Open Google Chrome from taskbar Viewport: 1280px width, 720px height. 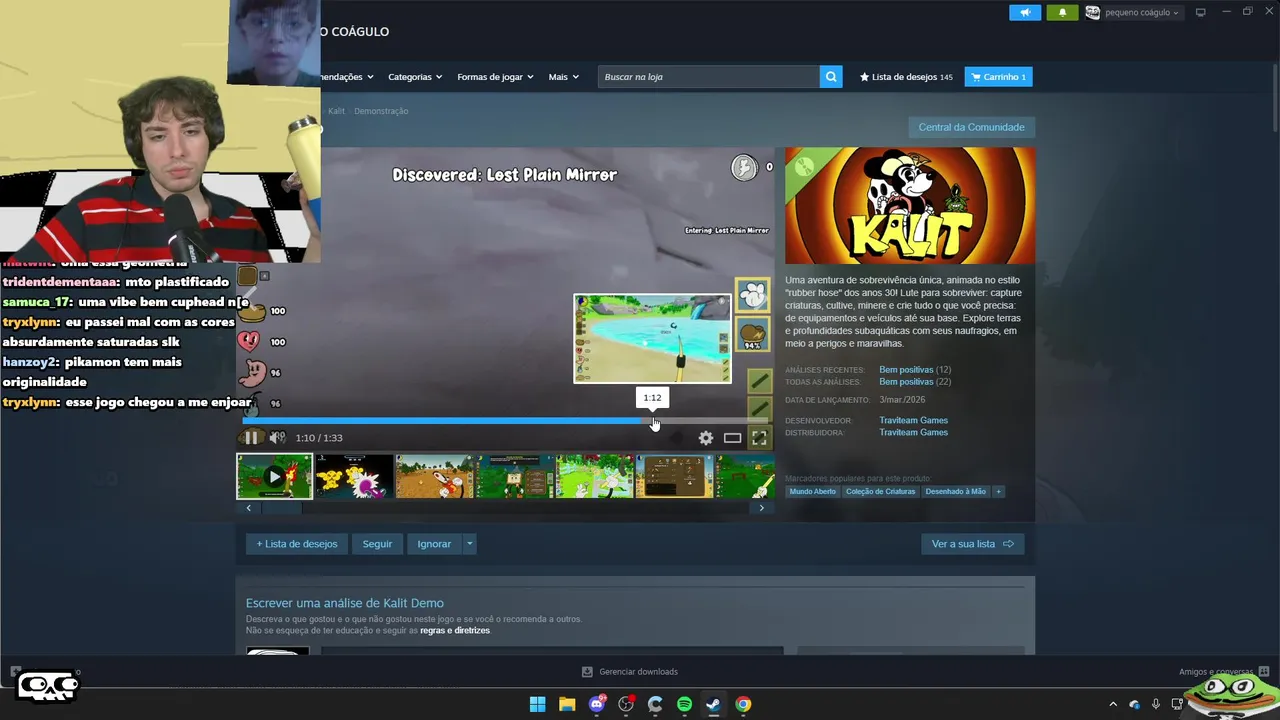tap(743, 704)
